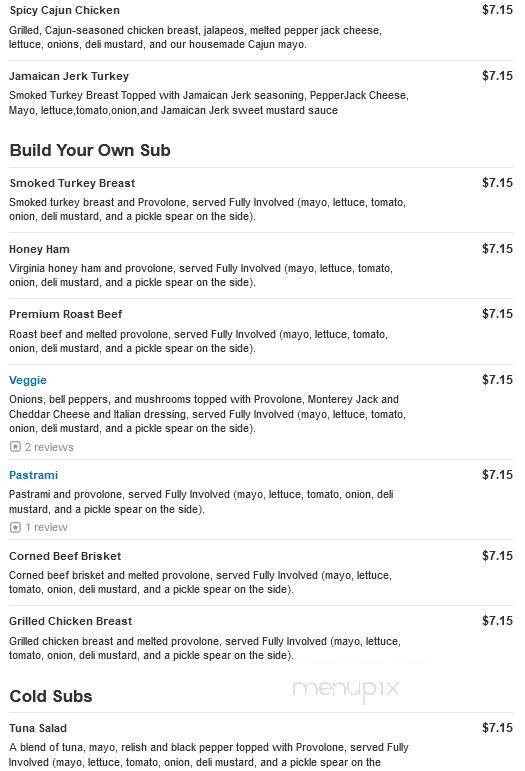The width and height of the screenshot is (525, 771).
Task: Select the Grilled Chicken Breast item title
Action: [x=70, y=621]
